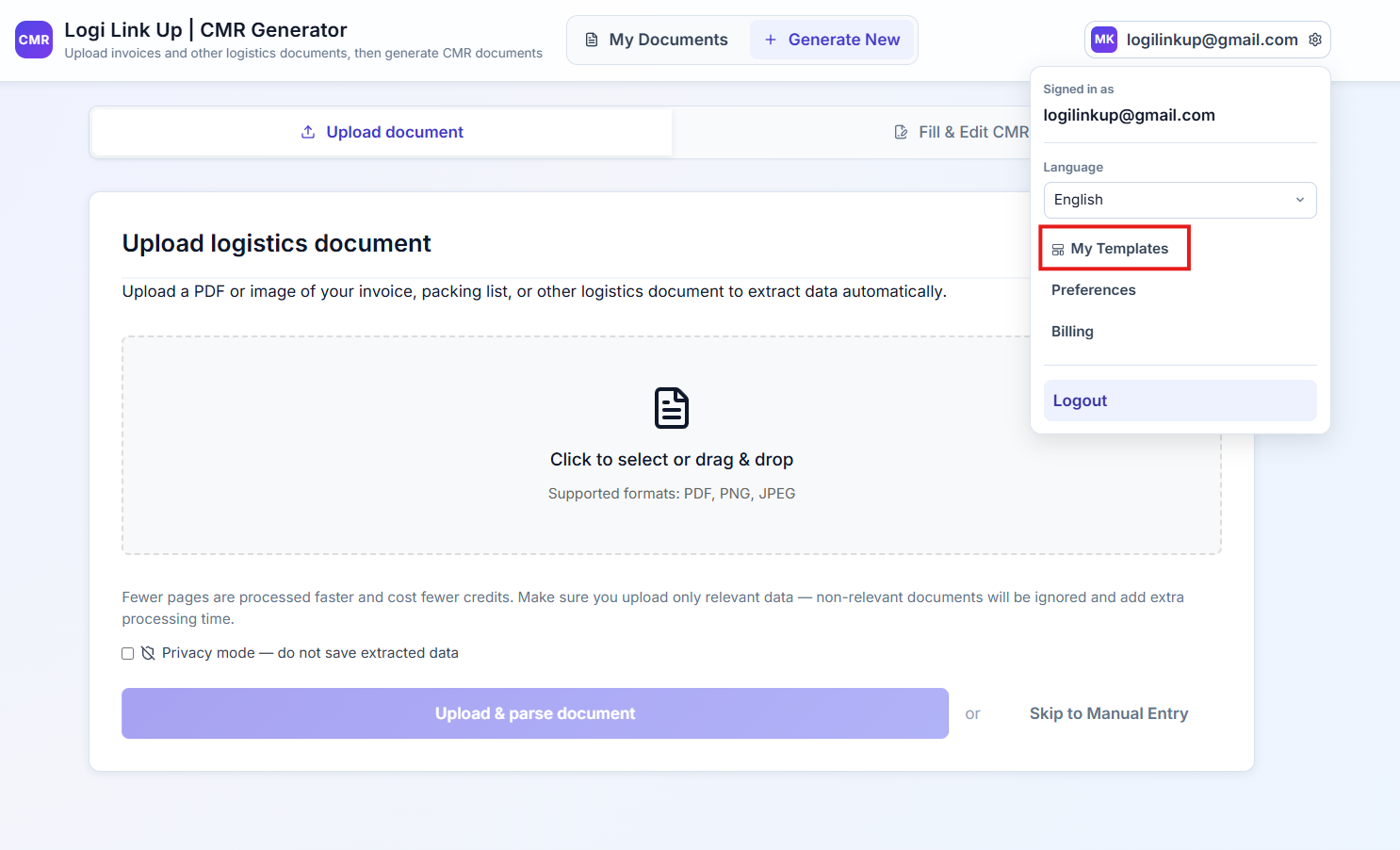Click the MK avatar badge
This screenshot has height=850, width=1400.
coord(1104,40)
